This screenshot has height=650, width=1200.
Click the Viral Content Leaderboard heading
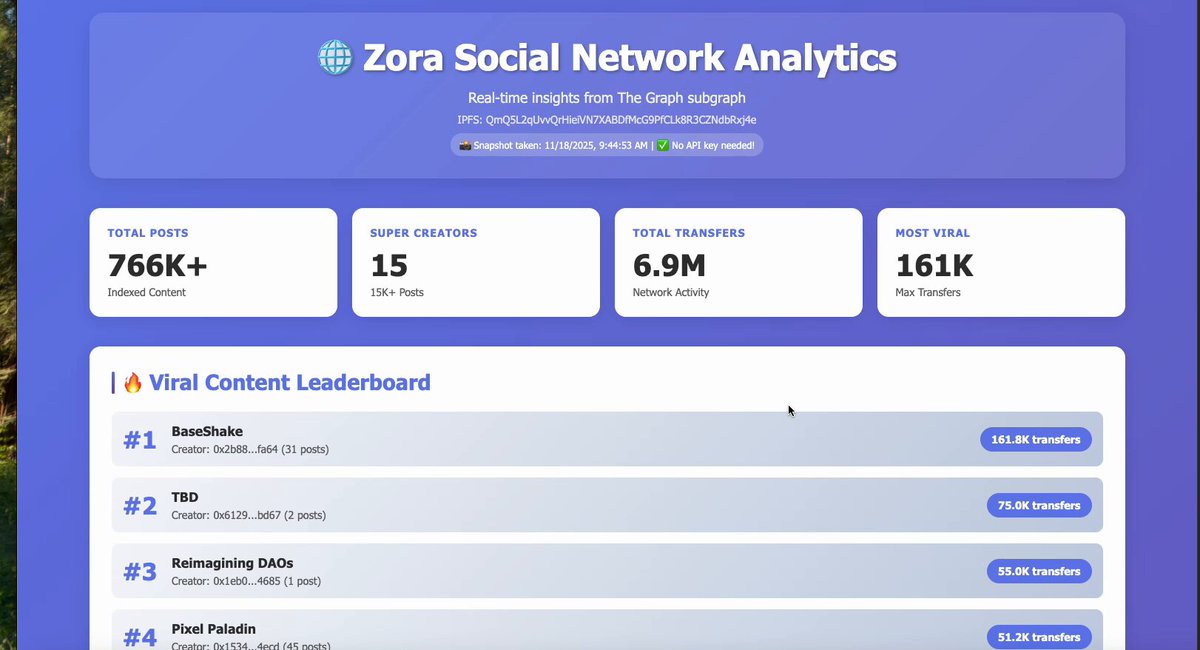[x=290, y=382]
